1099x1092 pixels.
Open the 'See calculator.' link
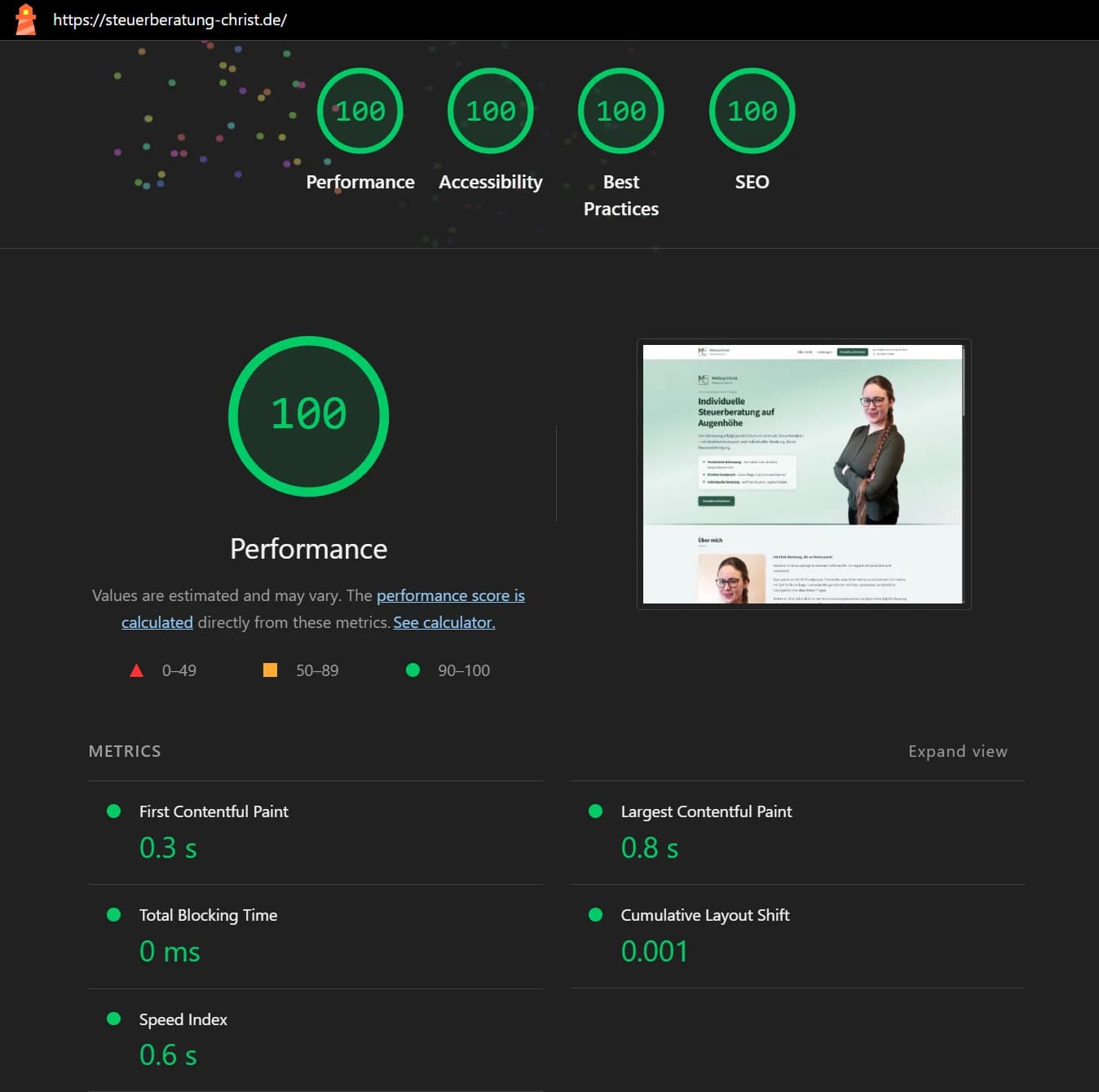tap(444, 622)
